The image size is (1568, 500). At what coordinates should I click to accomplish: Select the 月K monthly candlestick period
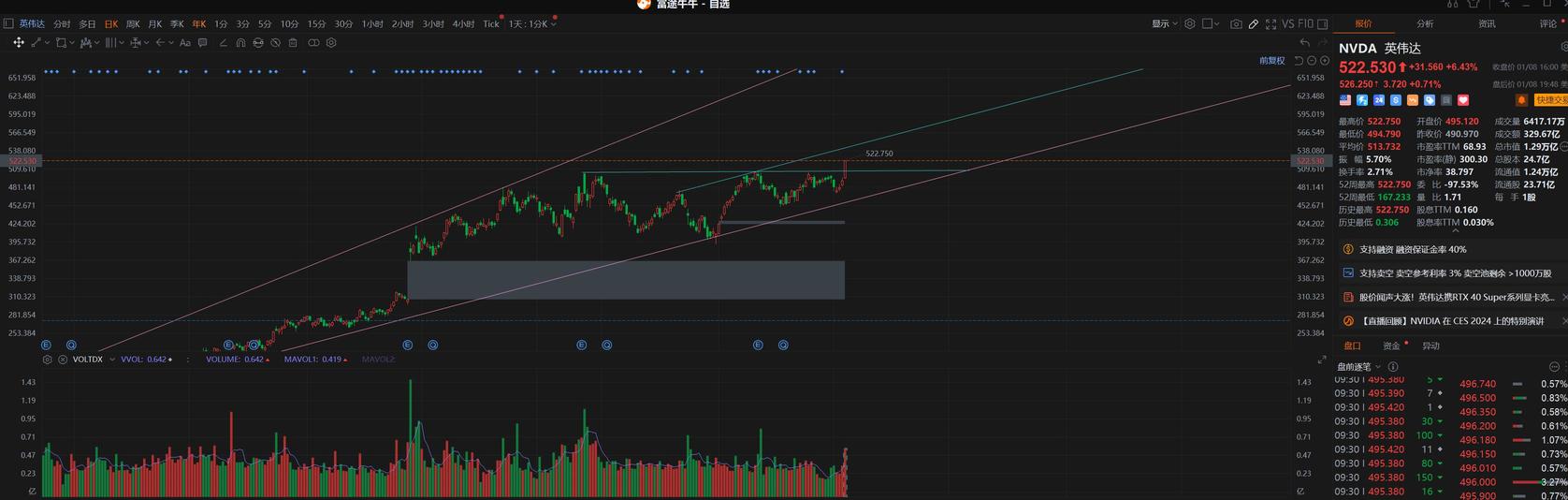(155, 23)
